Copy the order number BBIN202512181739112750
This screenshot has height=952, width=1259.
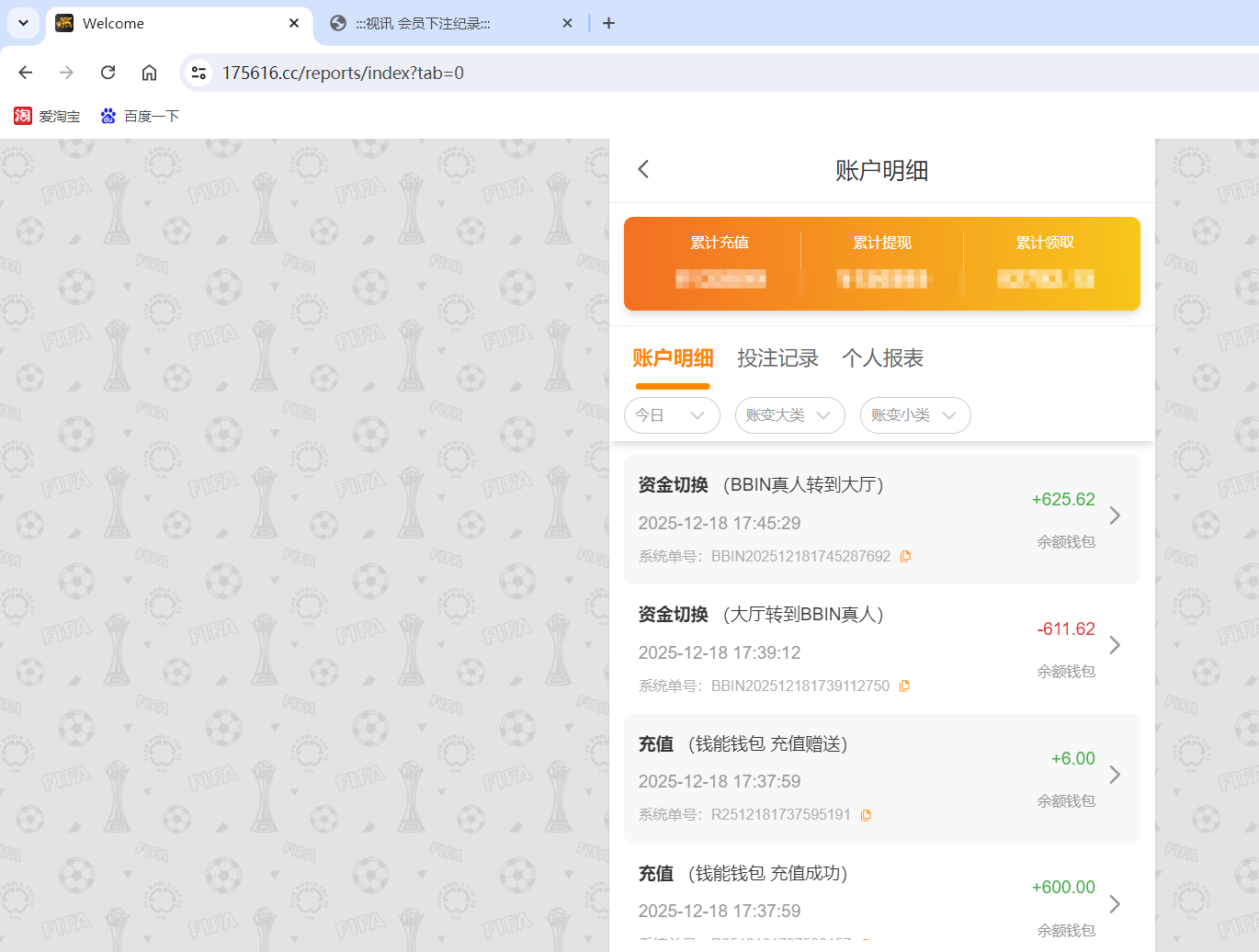[x=903, y=686]
